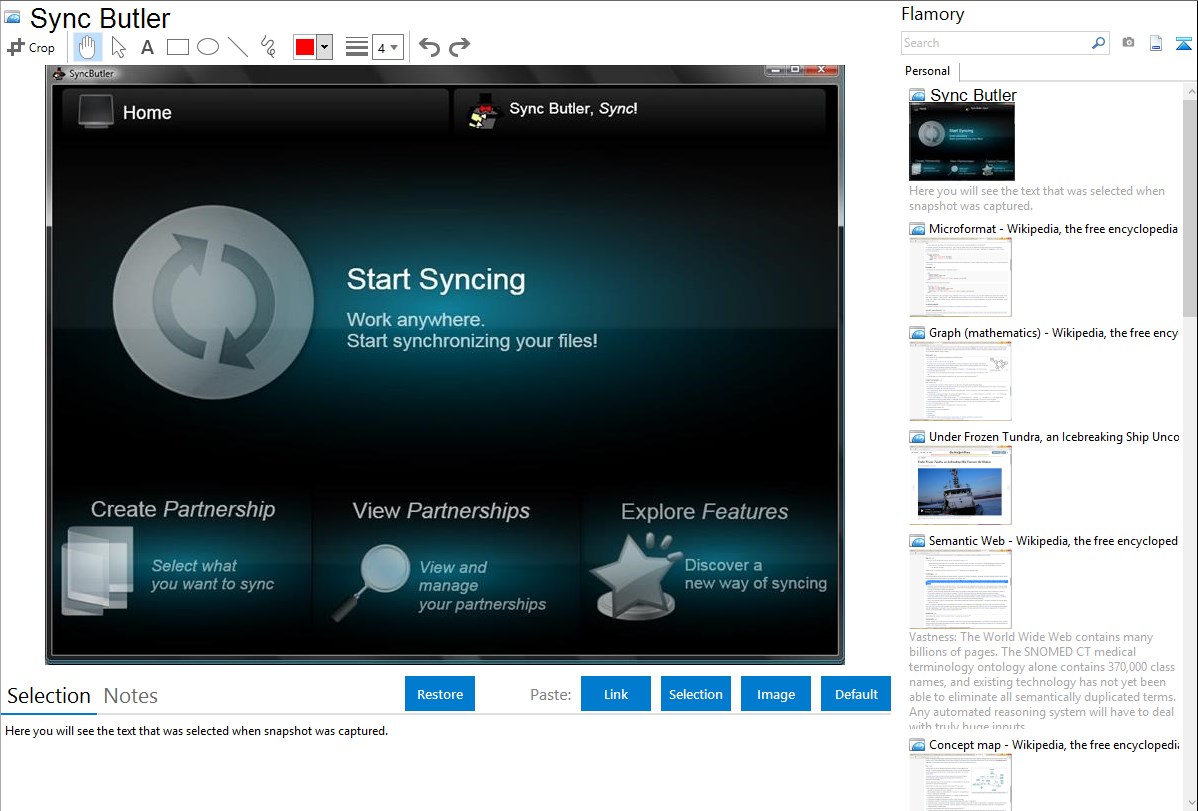
Task: Open the line width dropdown showing 4
Action: 388,47
